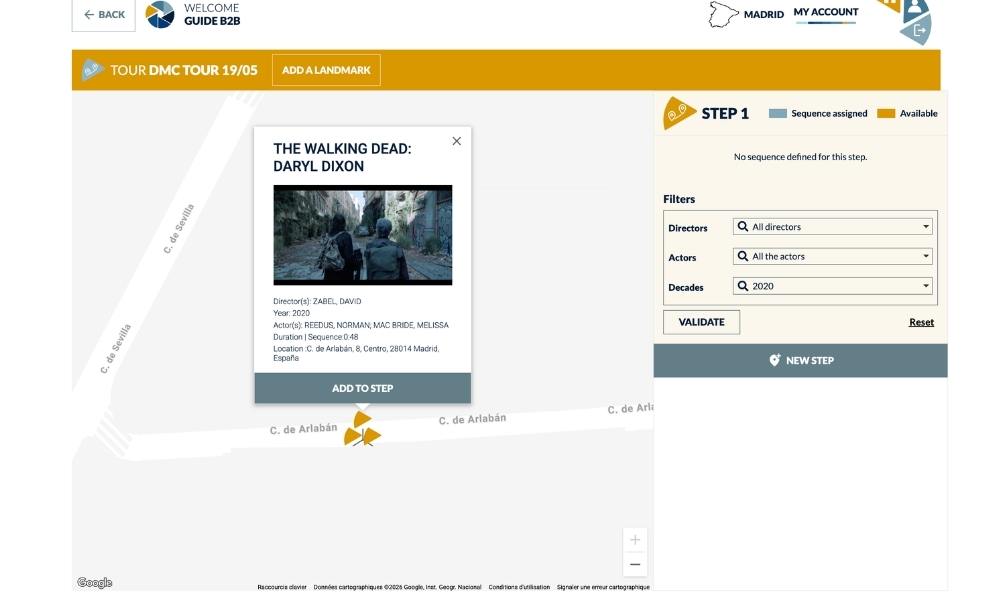Viewport: 1000px width, 600px height.
Task: Click the tour icon in orange bar
Action: 92,70
